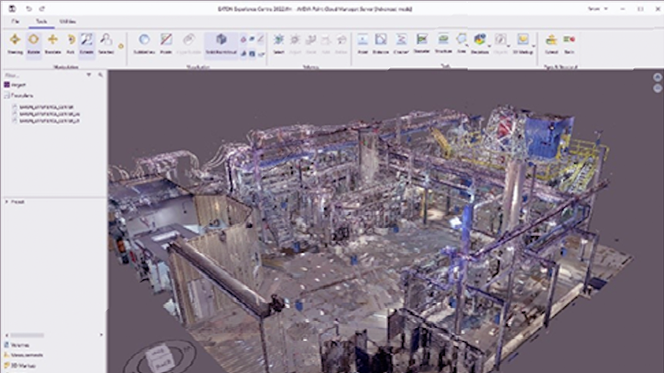Click the lower round button at viewport corner
The width and height of the screenshot is (664, 373).
tap(657, 88)
